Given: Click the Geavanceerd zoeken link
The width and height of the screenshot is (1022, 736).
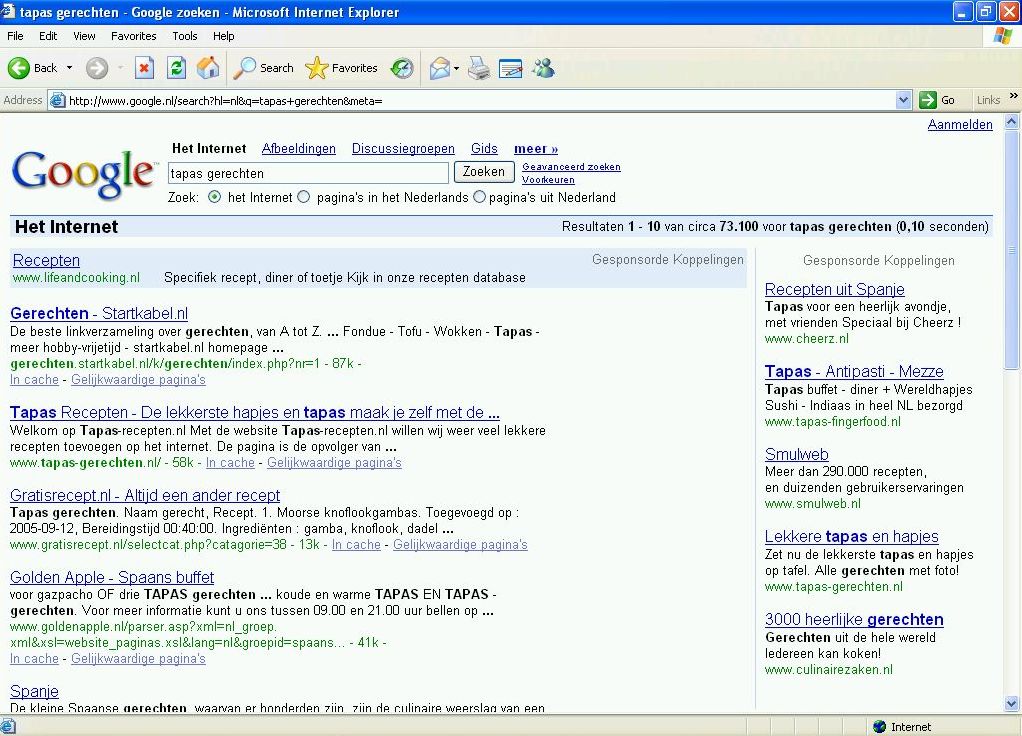Looking at the screenshot, I should pyautogui.click(x=571, y=167).
